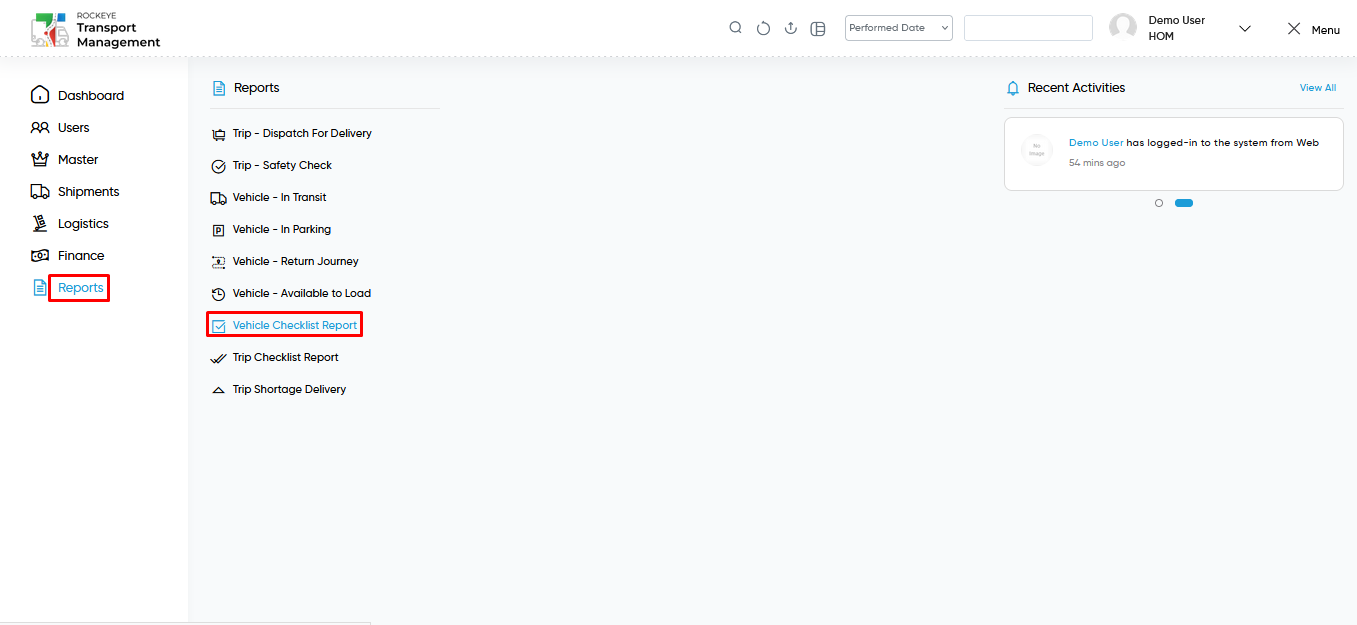The height and width of the screenshot is (625, 1357).
Task: Select the first carousel dot under Recent Activities
Action: coord(1159,203)
